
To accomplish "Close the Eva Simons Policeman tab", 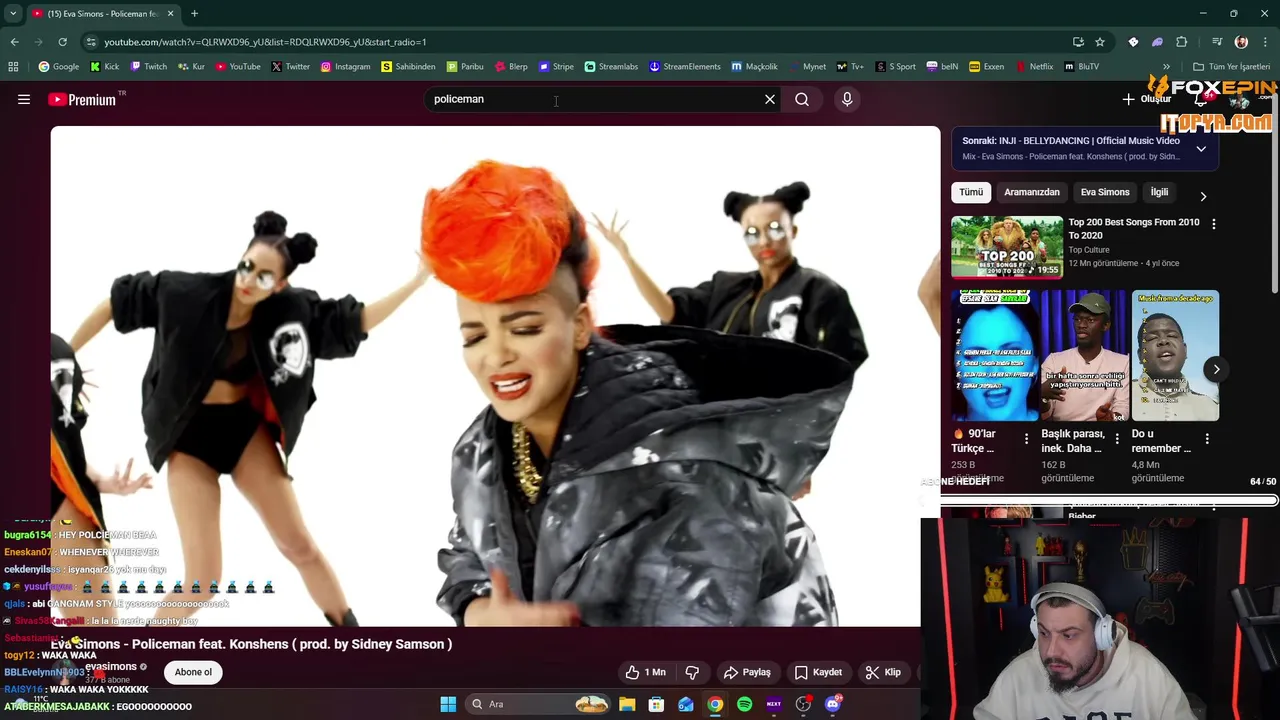I will pyautogui.click(x=170, y=14).
